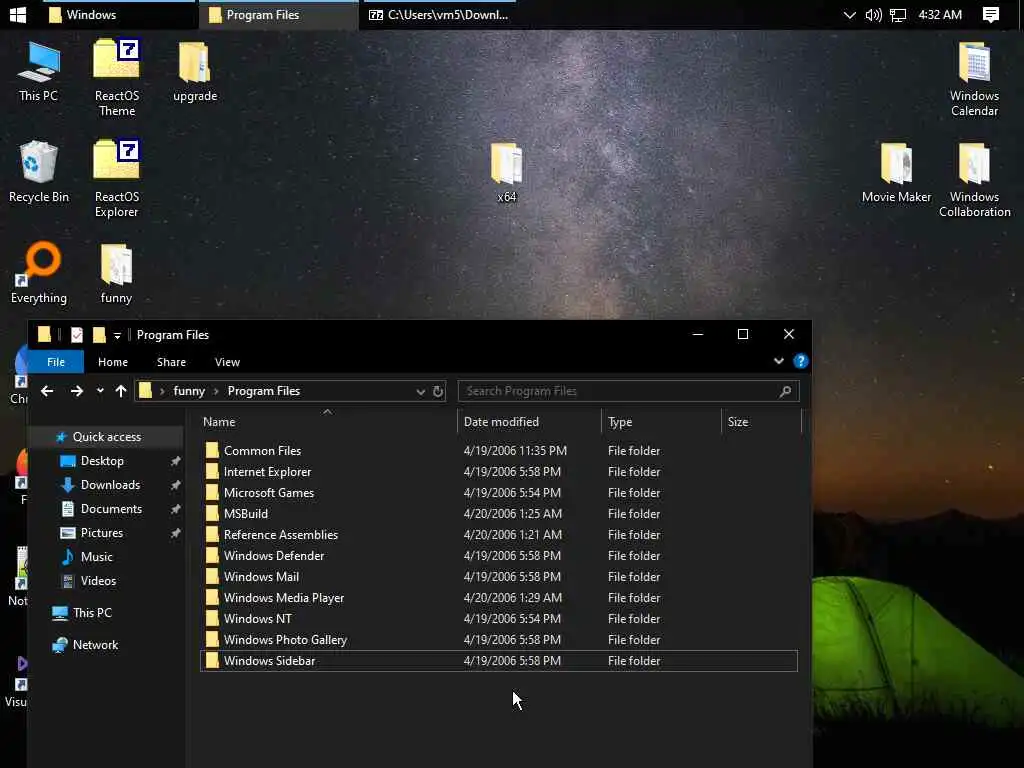
Task: Open Downloads in navigation pane
Action: click(110, 485)
